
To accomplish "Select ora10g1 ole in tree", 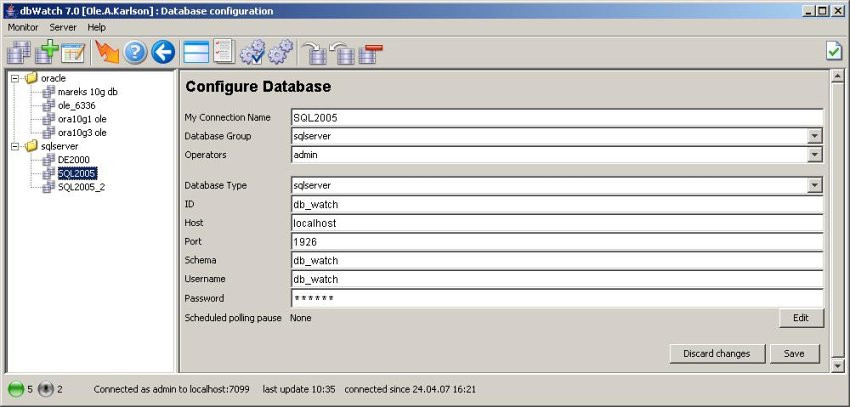I will [x=82, y=119].
